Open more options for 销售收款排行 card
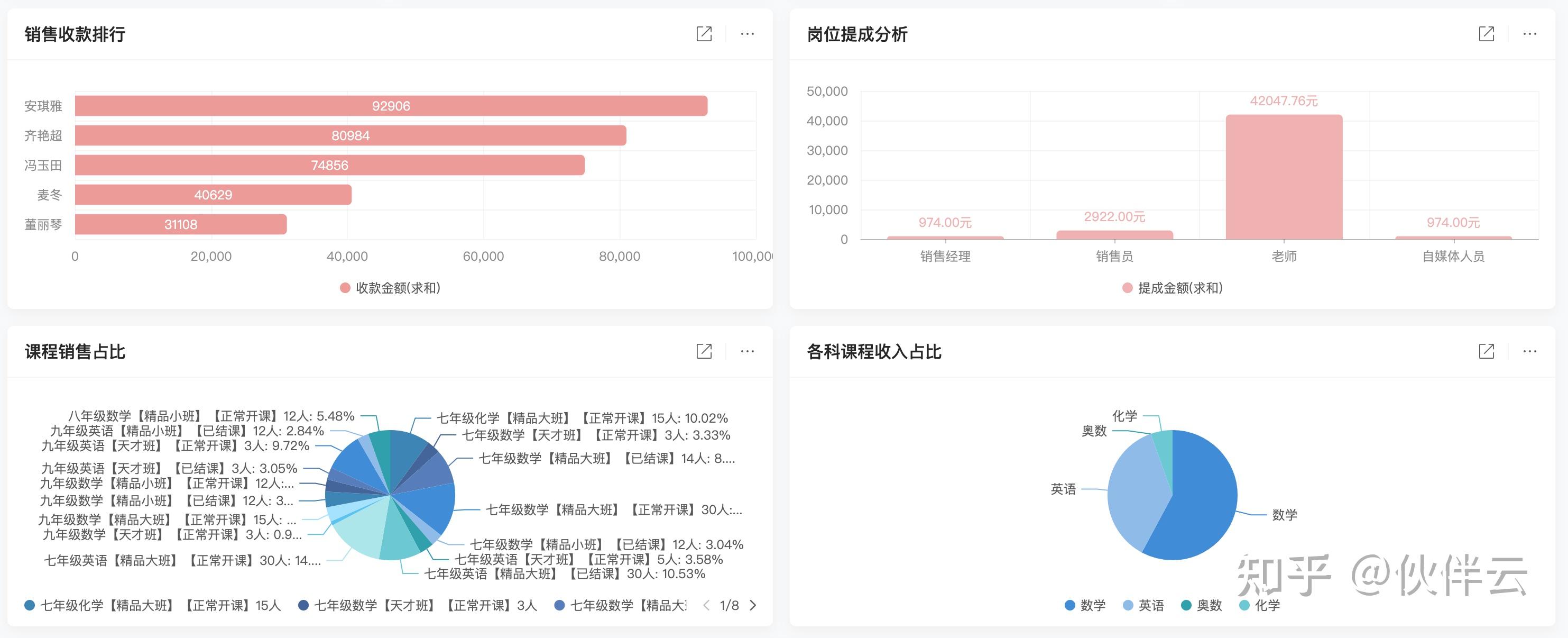This screenshot has height=638, width=1568. point(747,34)
